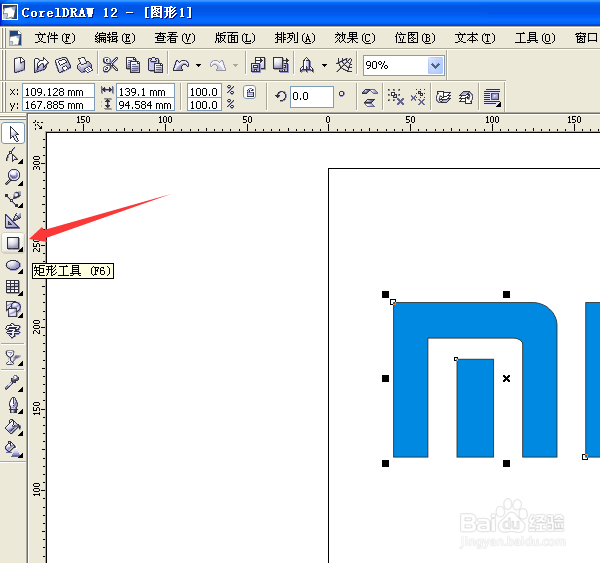
Task: Open the Application launcher dropdown arrow
Action: [x=324, y=65]
